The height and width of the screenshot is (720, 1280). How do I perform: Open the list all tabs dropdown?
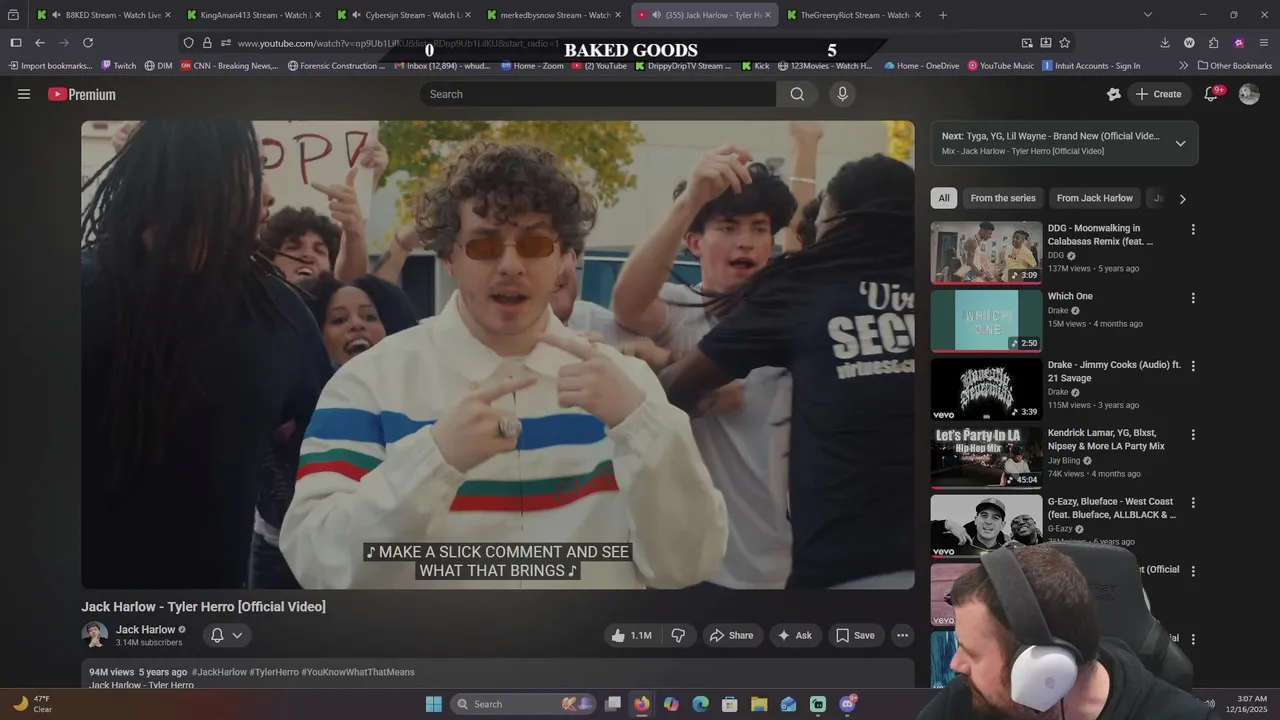point(1147,15)
